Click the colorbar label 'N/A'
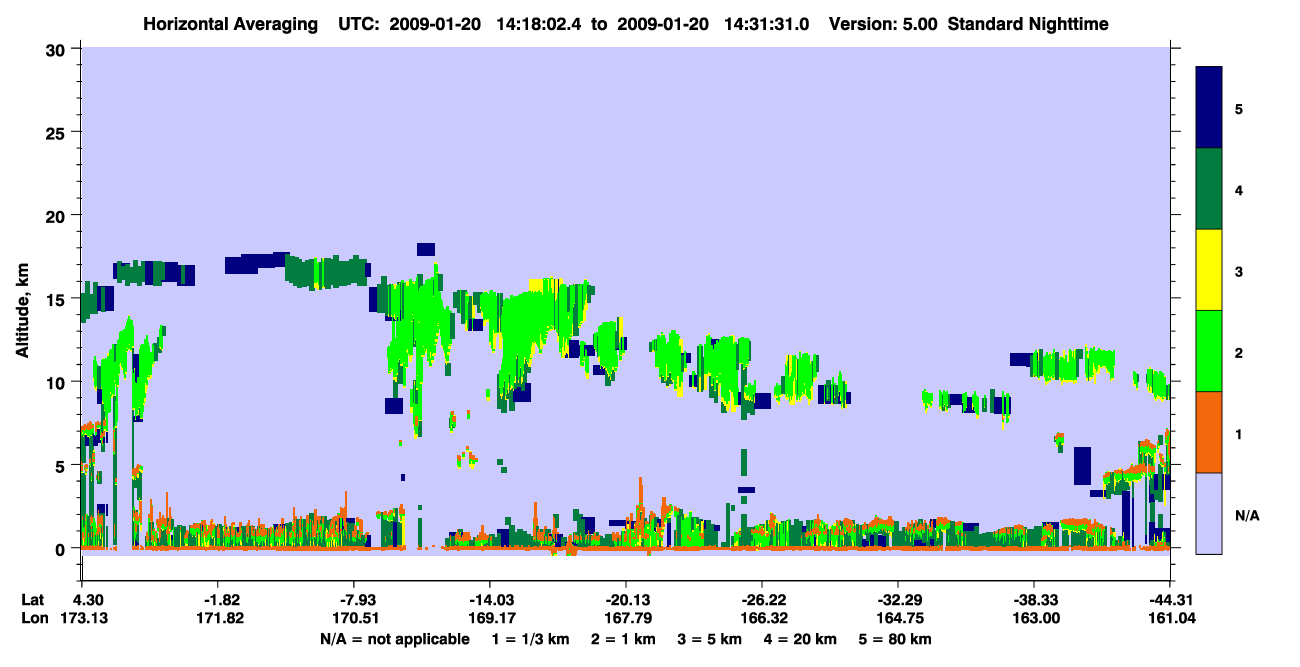The image size is (1300, 667). point(1246,515)
